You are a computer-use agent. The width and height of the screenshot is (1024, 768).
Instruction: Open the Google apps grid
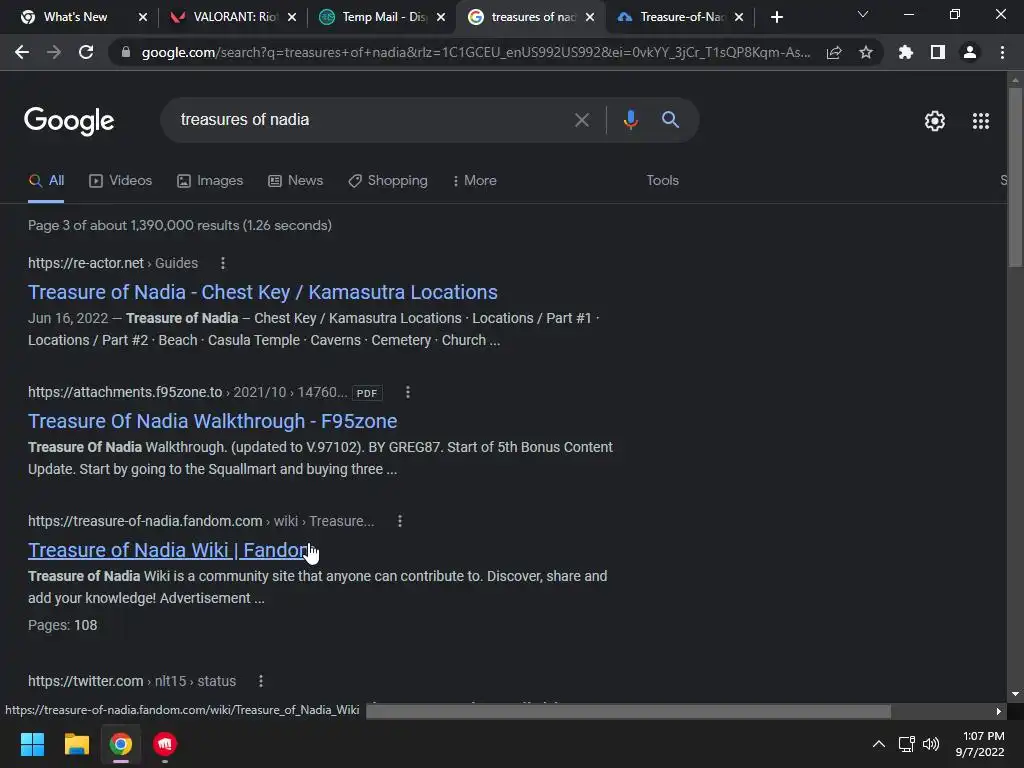point(981,121)
